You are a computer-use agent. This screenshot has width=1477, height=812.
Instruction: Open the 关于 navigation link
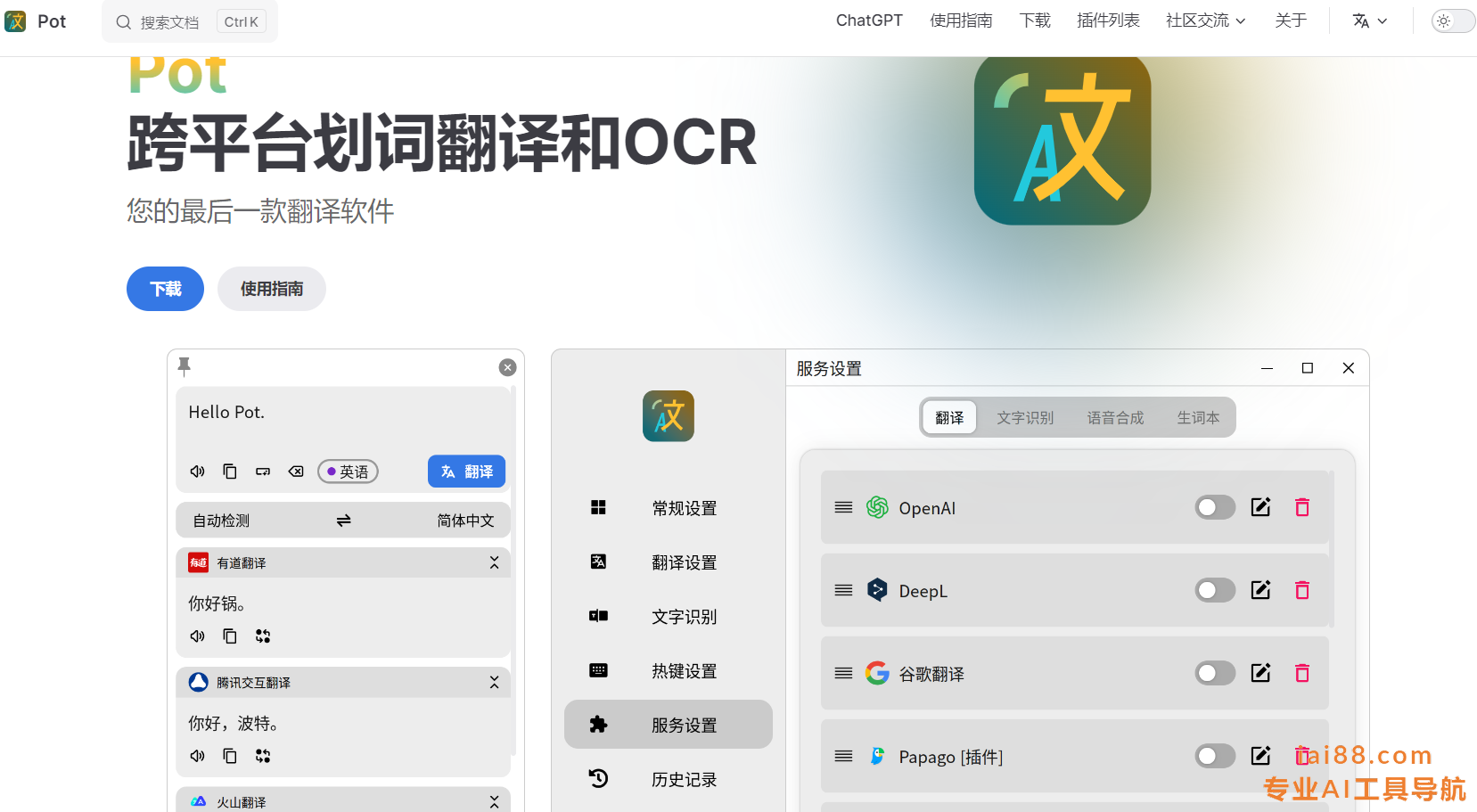pos(1291,21)
